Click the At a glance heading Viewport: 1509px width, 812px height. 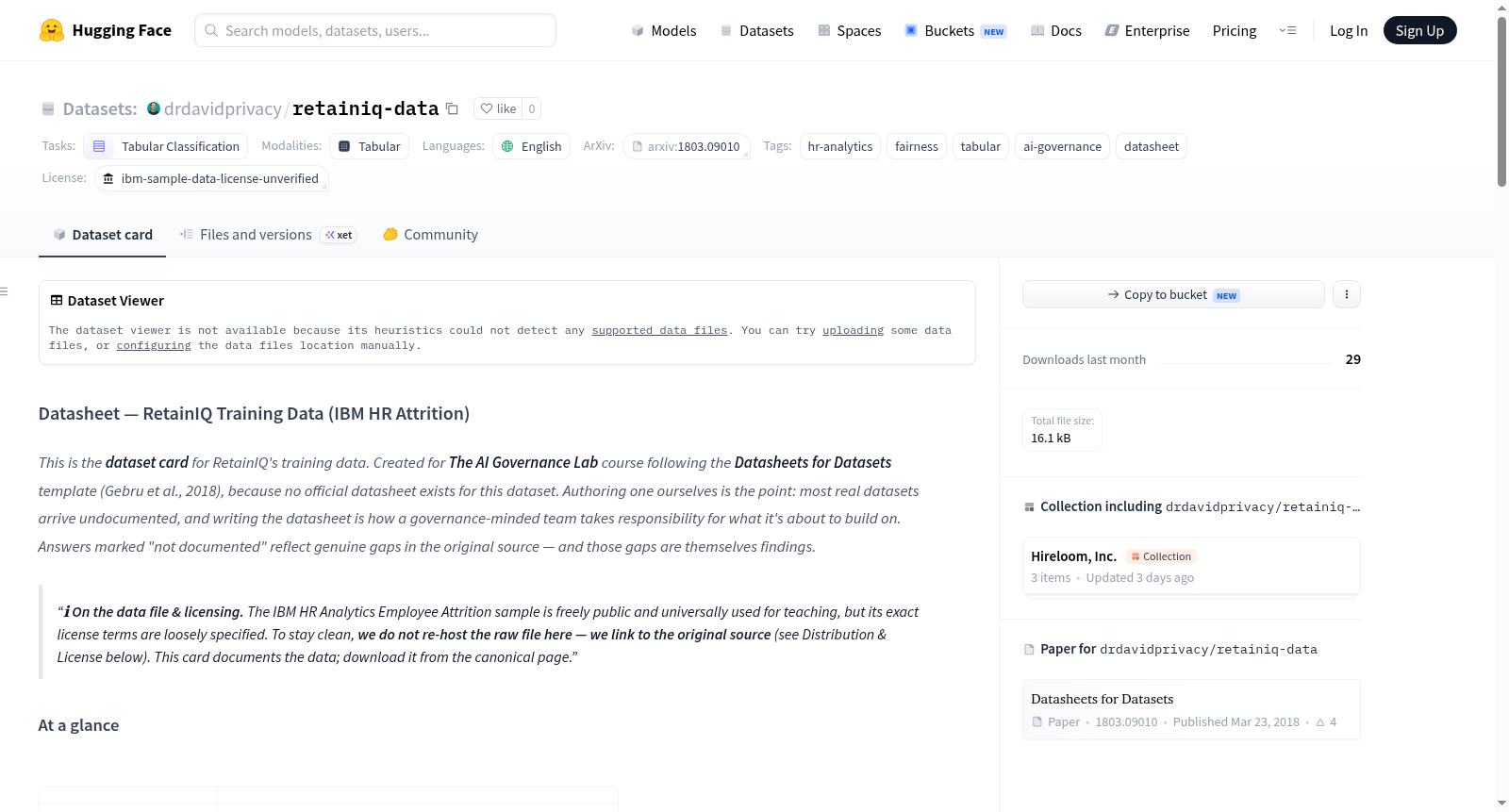pos(78,725)
